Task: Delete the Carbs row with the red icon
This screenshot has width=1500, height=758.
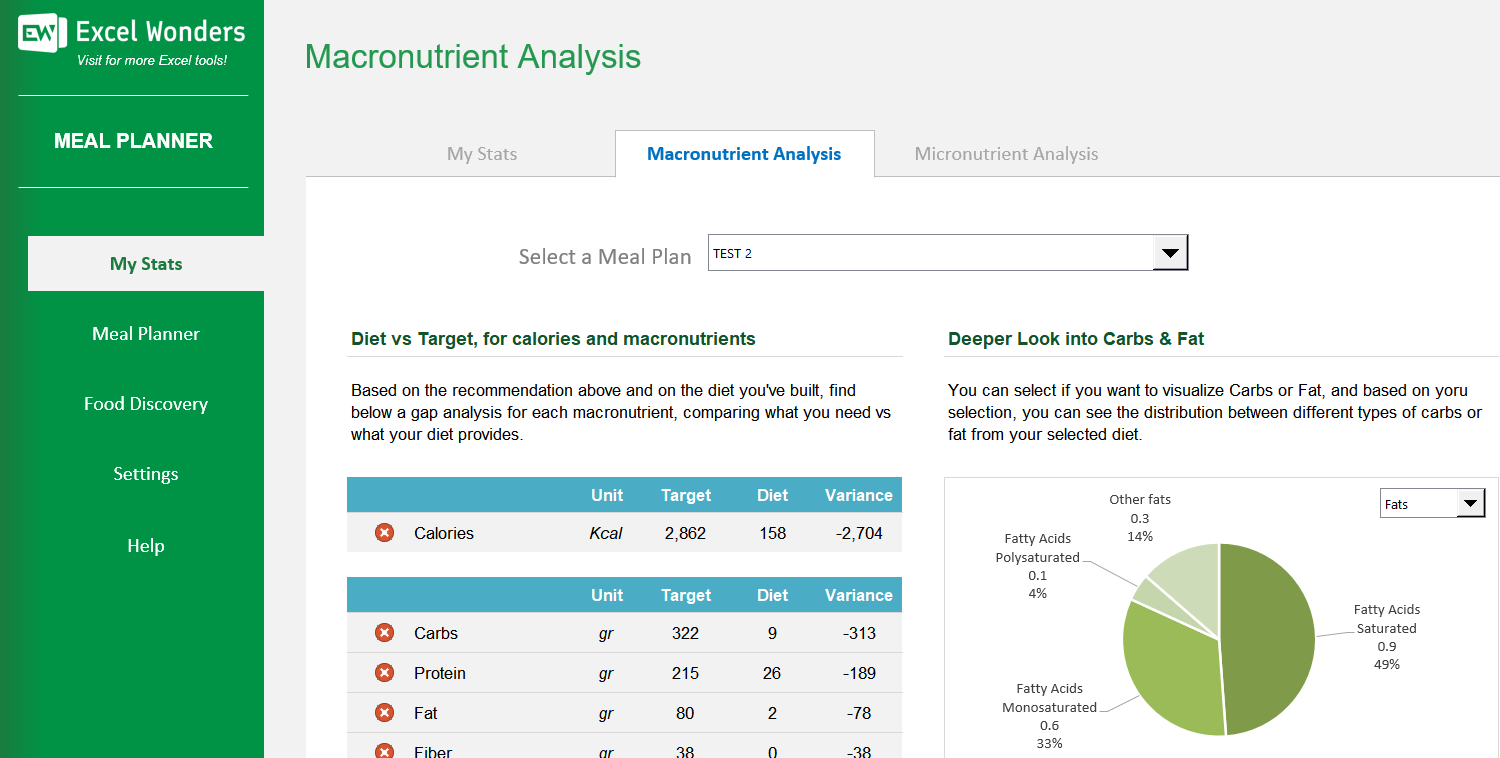Action: coord(384,632)
